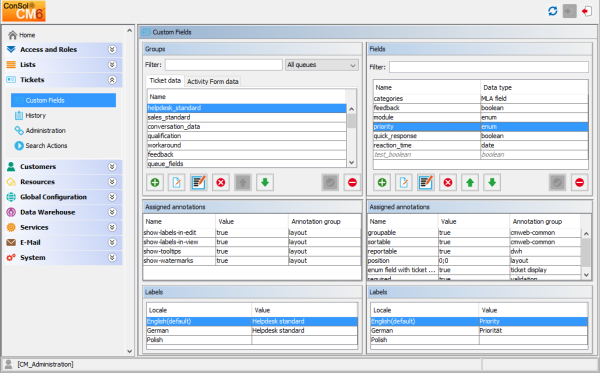Select the reportable annotation row
The height and width of the screenshot is (373, 600).
click(474, 251)
